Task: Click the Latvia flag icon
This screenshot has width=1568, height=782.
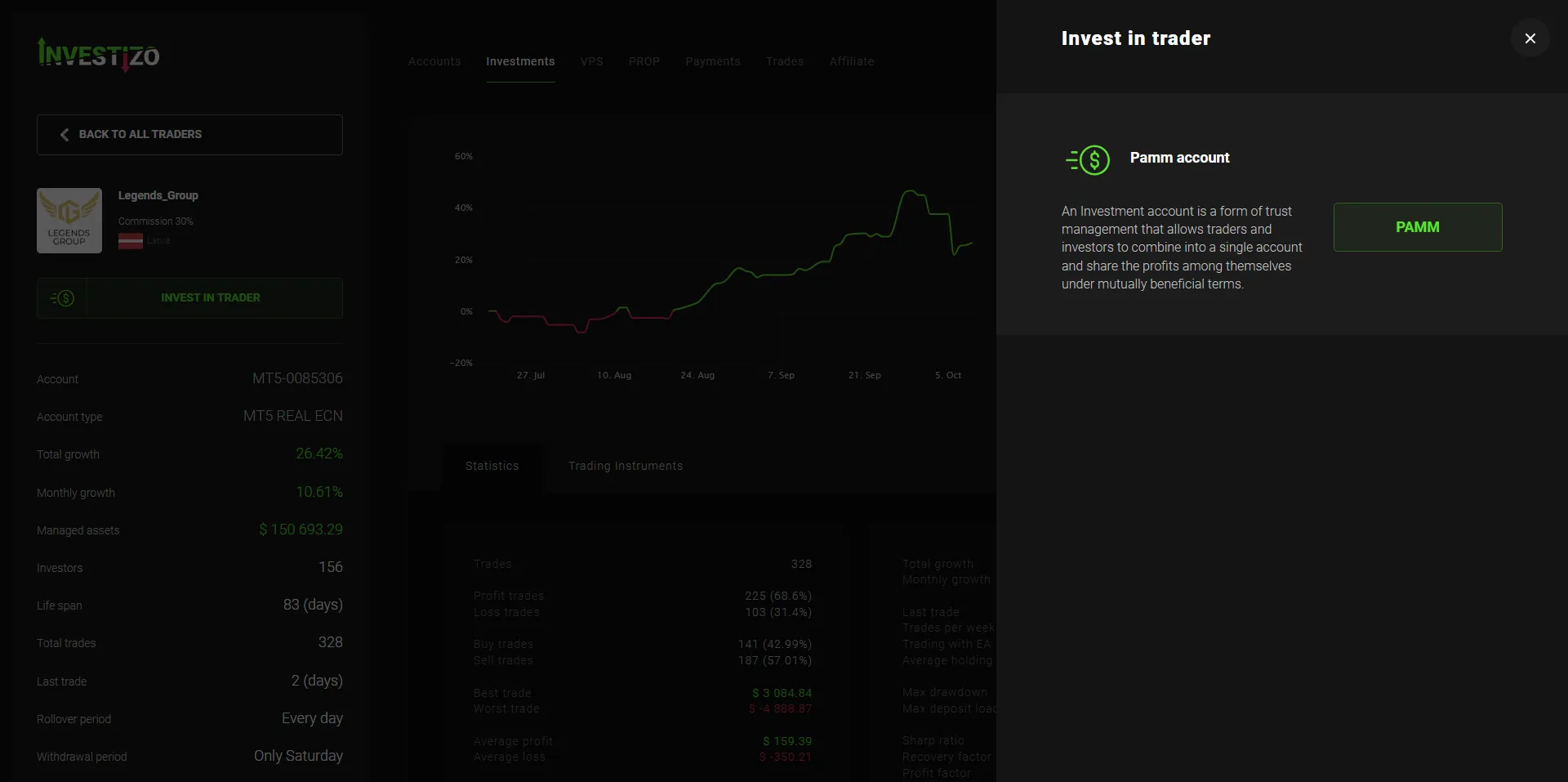Action: [x=131, y=241]
